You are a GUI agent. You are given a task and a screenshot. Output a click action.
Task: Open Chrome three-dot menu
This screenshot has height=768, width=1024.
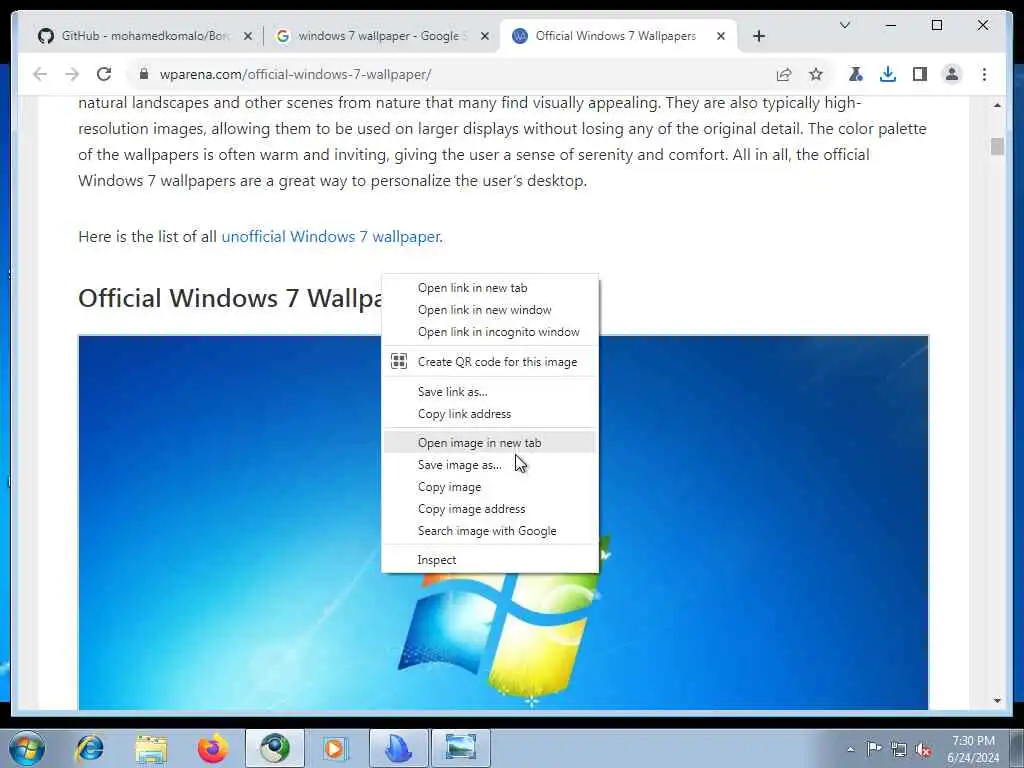coord(984,74)
